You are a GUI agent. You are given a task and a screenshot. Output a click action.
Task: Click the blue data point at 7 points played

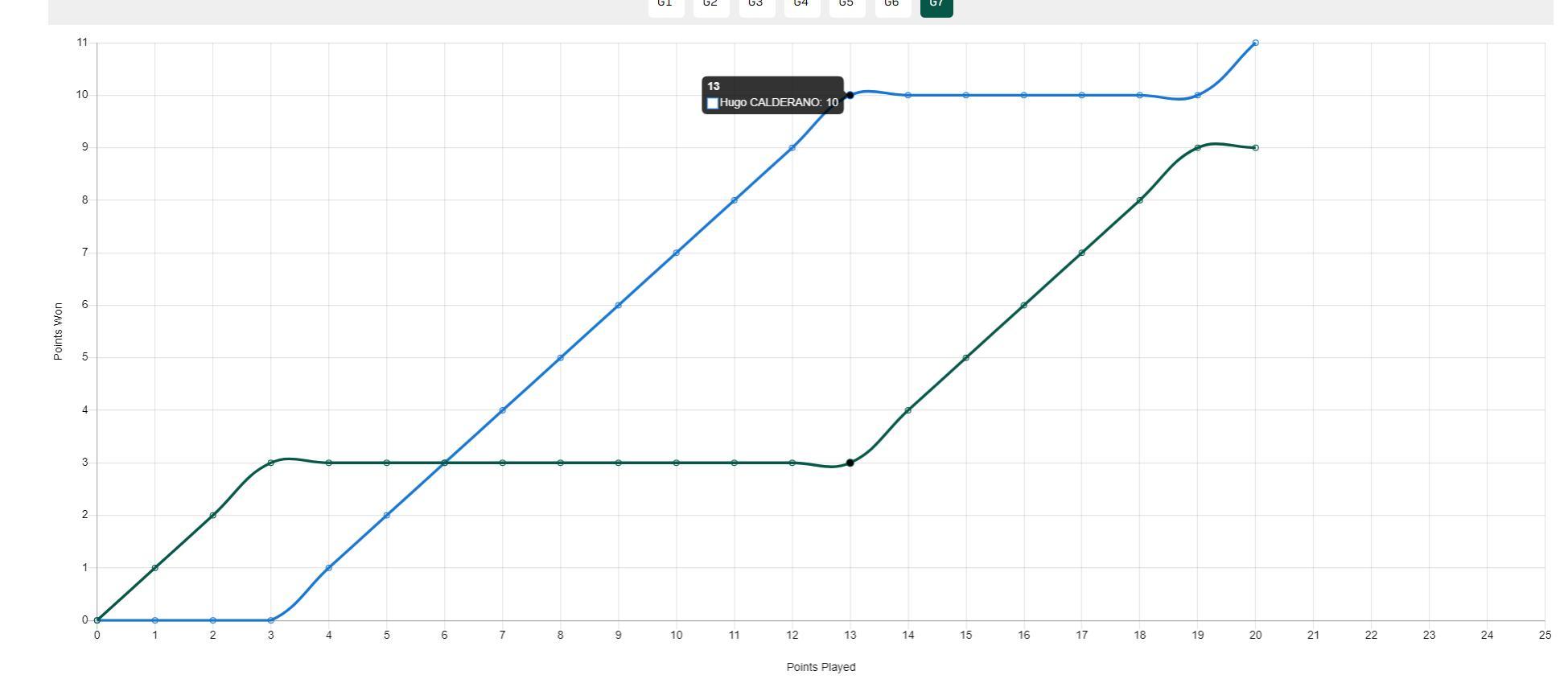503,410
